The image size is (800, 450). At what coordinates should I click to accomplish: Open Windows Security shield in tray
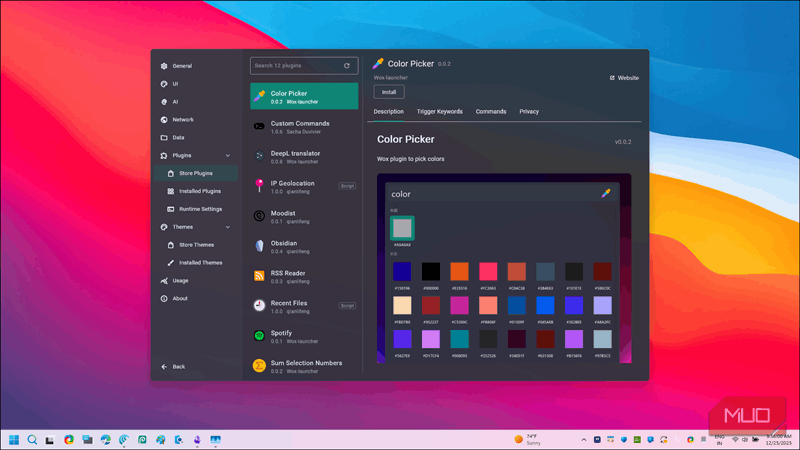pos(624,440)
